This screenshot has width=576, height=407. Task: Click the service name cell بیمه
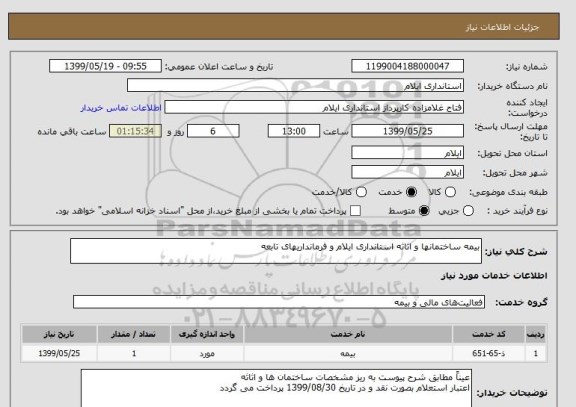[348, 353]
